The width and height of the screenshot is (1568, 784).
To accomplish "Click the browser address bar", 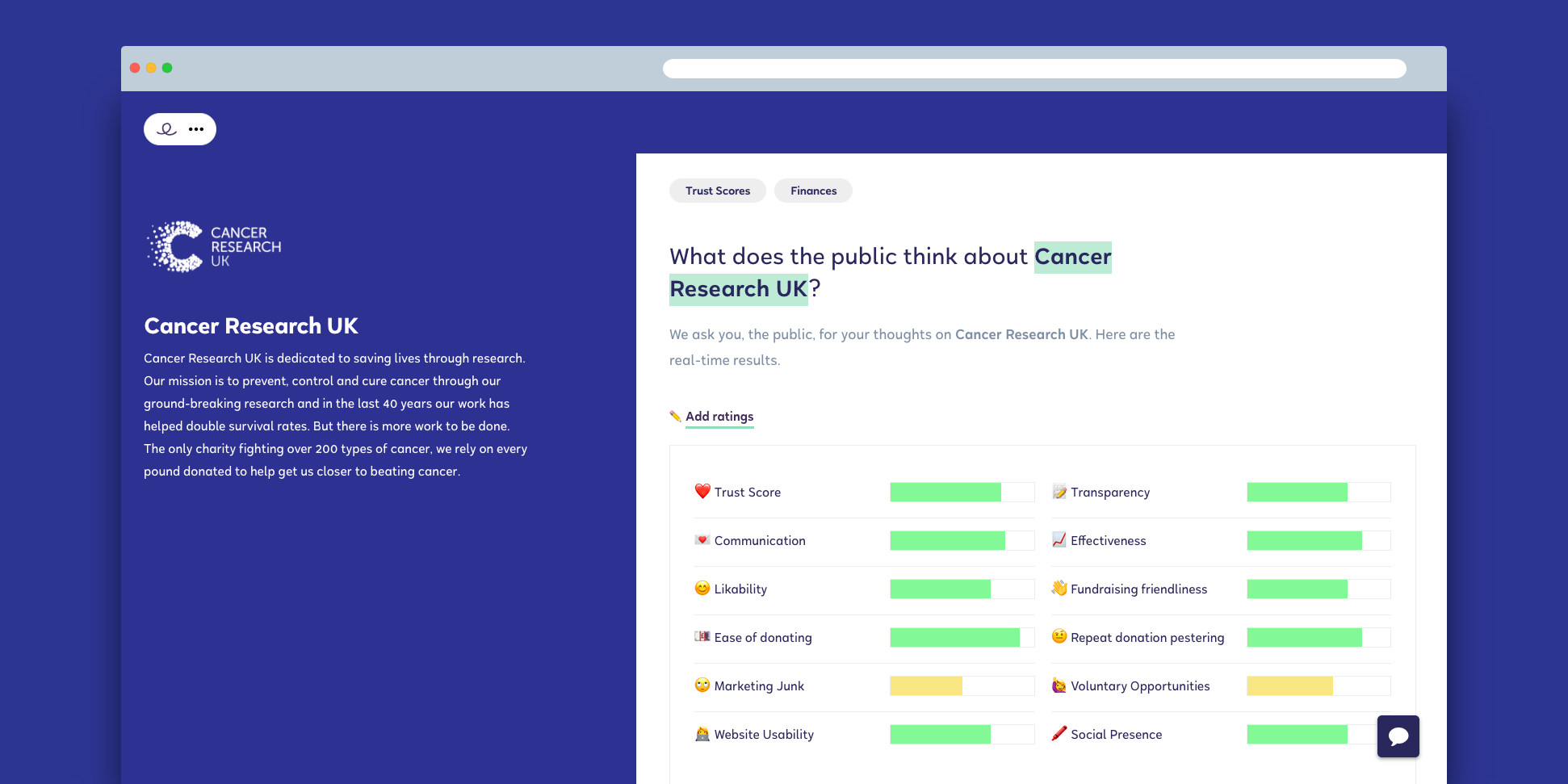I will click(1034, 69).
